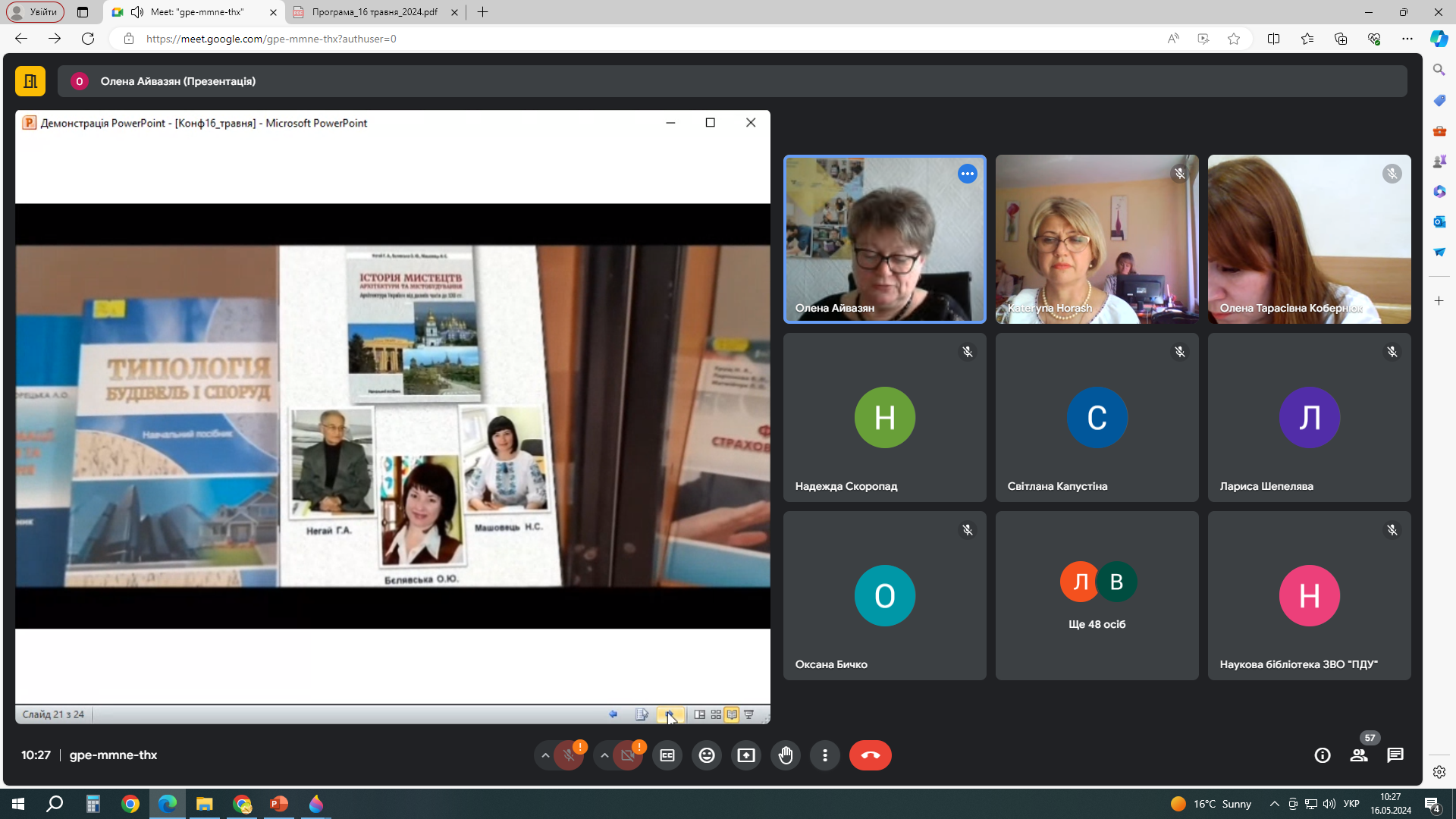The image size is (1456, 819).
Task: Turn on captions in Meet toolbar
Action: [667, 755]
